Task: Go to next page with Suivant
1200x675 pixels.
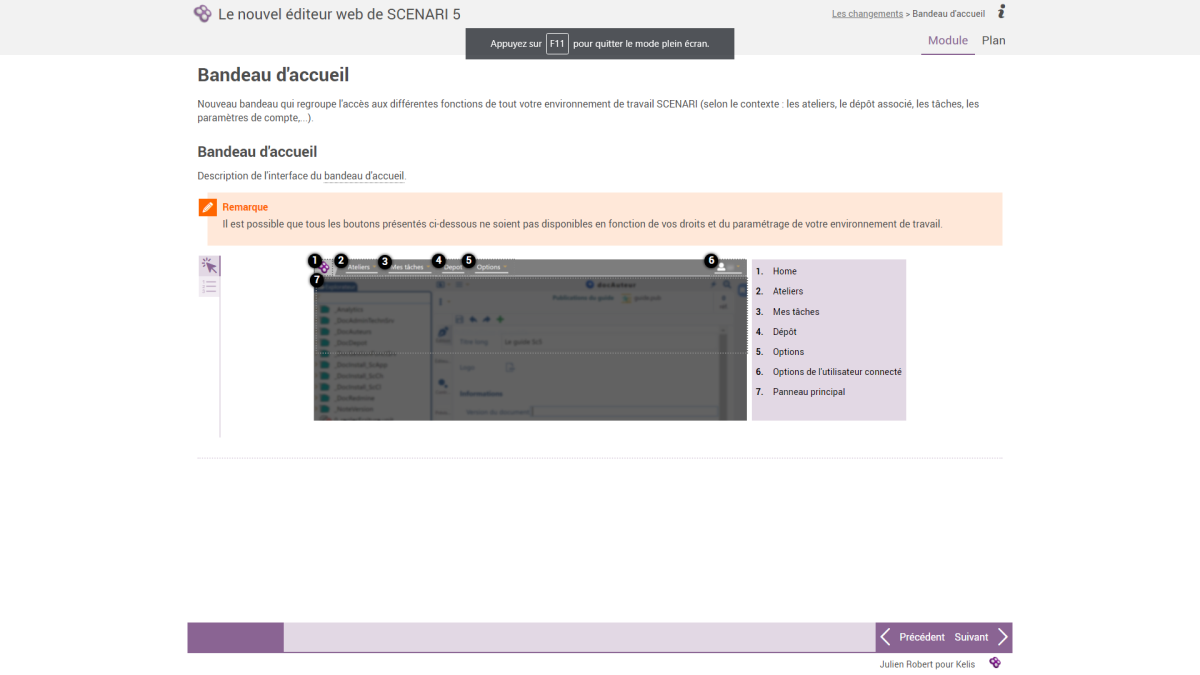Action: click(x=981, y=637)
